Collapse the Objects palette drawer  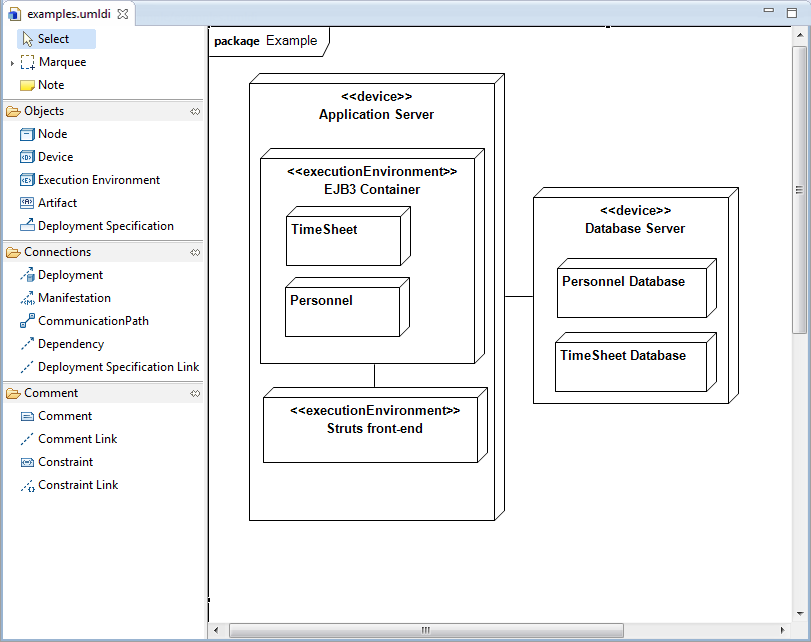pyautogui.click(x=44, y=111)
